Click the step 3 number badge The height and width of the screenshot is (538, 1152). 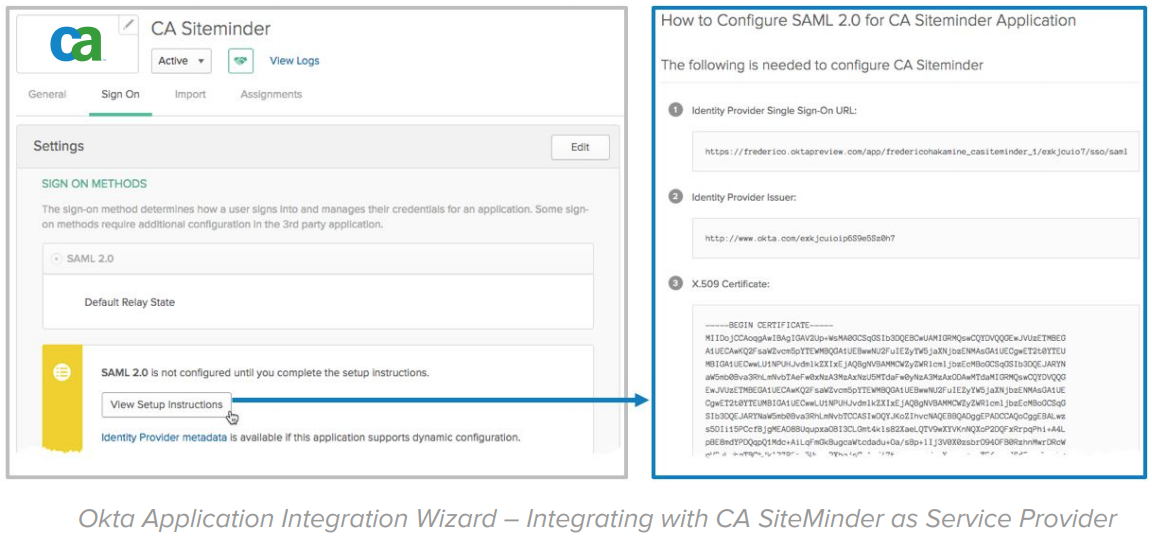[x=675, y=284]
